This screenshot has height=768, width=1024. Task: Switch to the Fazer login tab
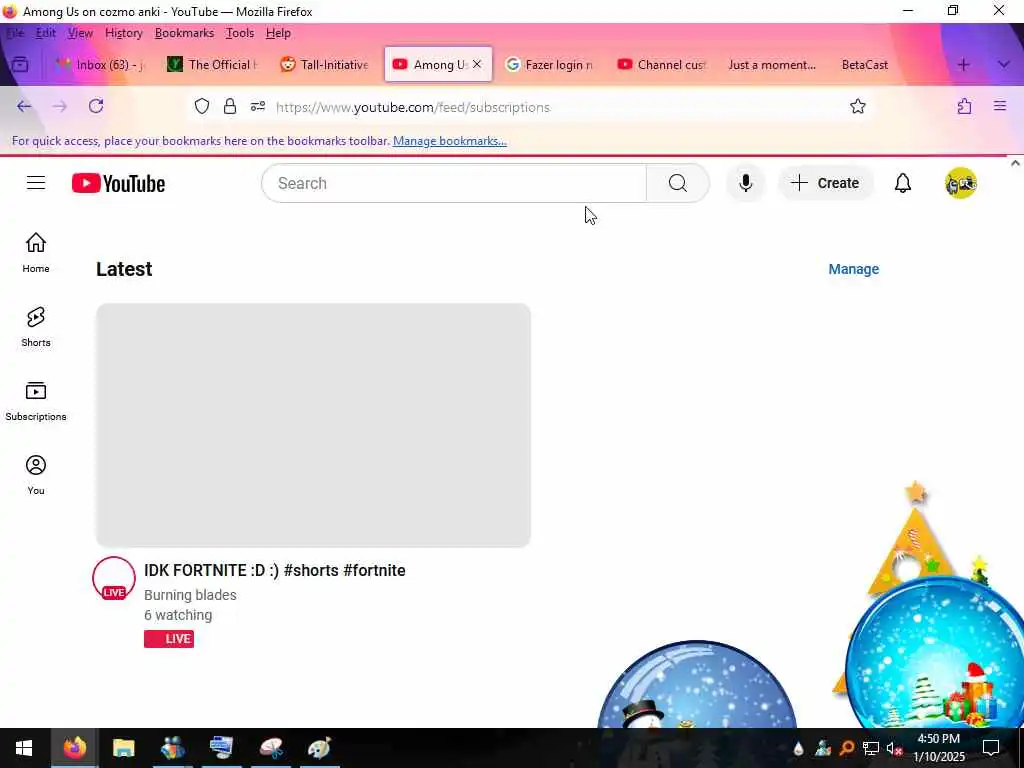[550, 65]
